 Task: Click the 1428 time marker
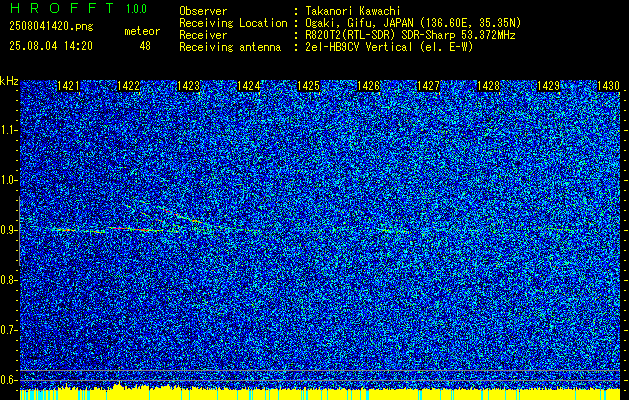click(x=489, y=85)
